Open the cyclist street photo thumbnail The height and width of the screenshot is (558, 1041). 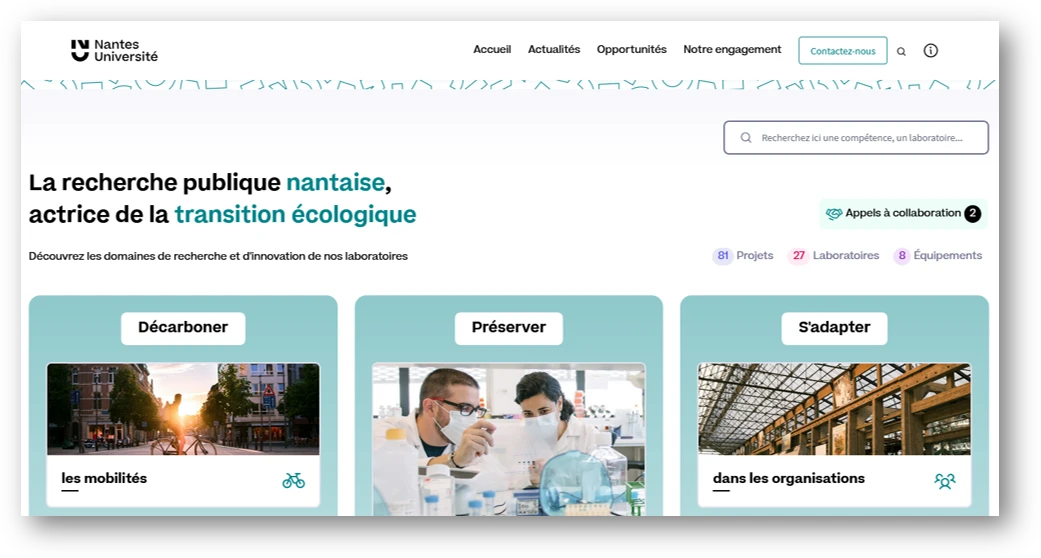coord(183,409)
